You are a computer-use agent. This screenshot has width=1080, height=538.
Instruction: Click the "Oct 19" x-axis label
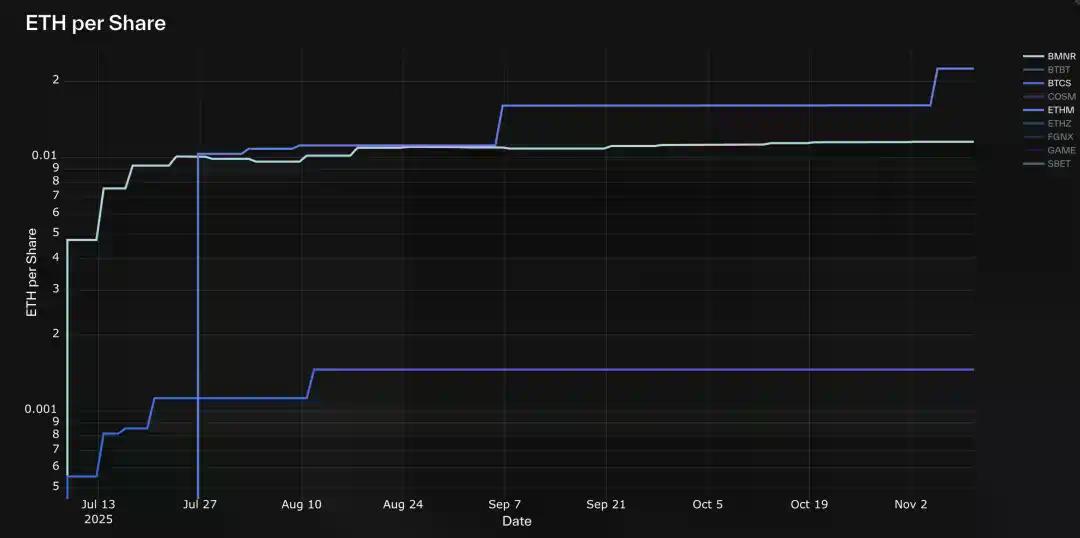pos(809,505)
